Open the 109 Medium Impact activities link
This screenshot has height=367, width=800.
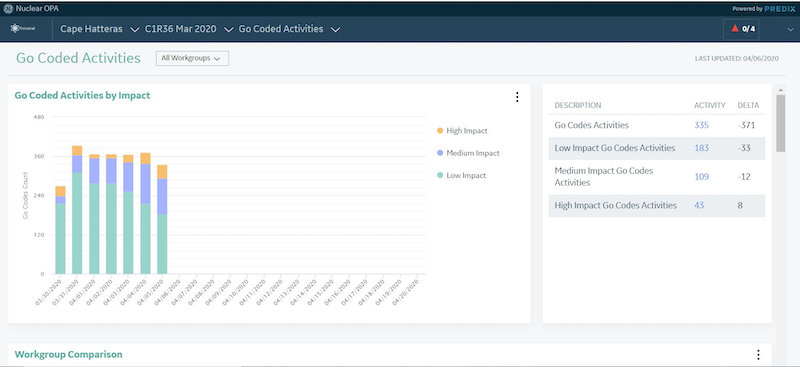coord(702,177)
